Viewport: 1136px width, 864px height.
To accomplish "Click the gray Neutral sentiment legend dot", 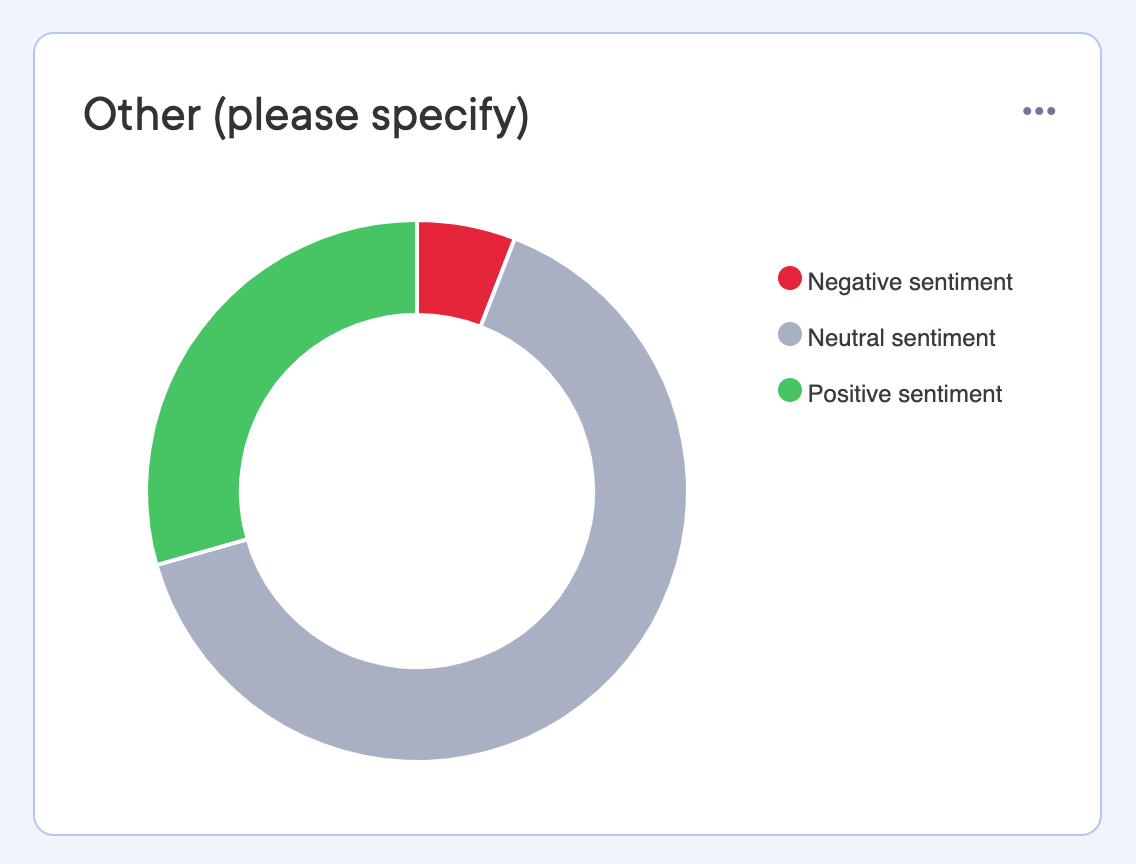I will 790,335.
